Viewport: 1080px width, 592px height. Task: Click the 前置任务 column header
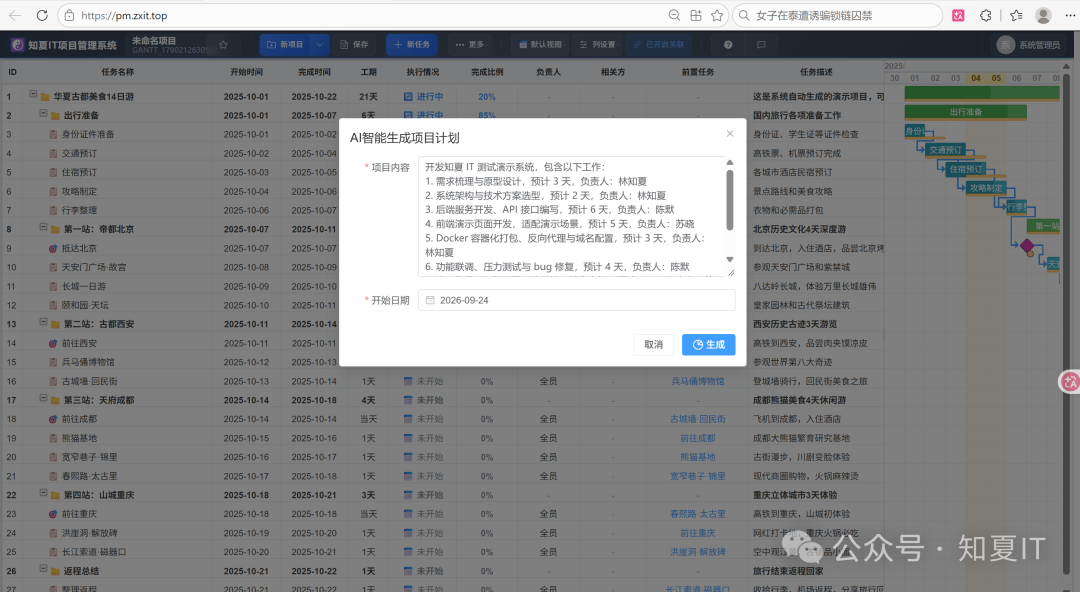698,72
